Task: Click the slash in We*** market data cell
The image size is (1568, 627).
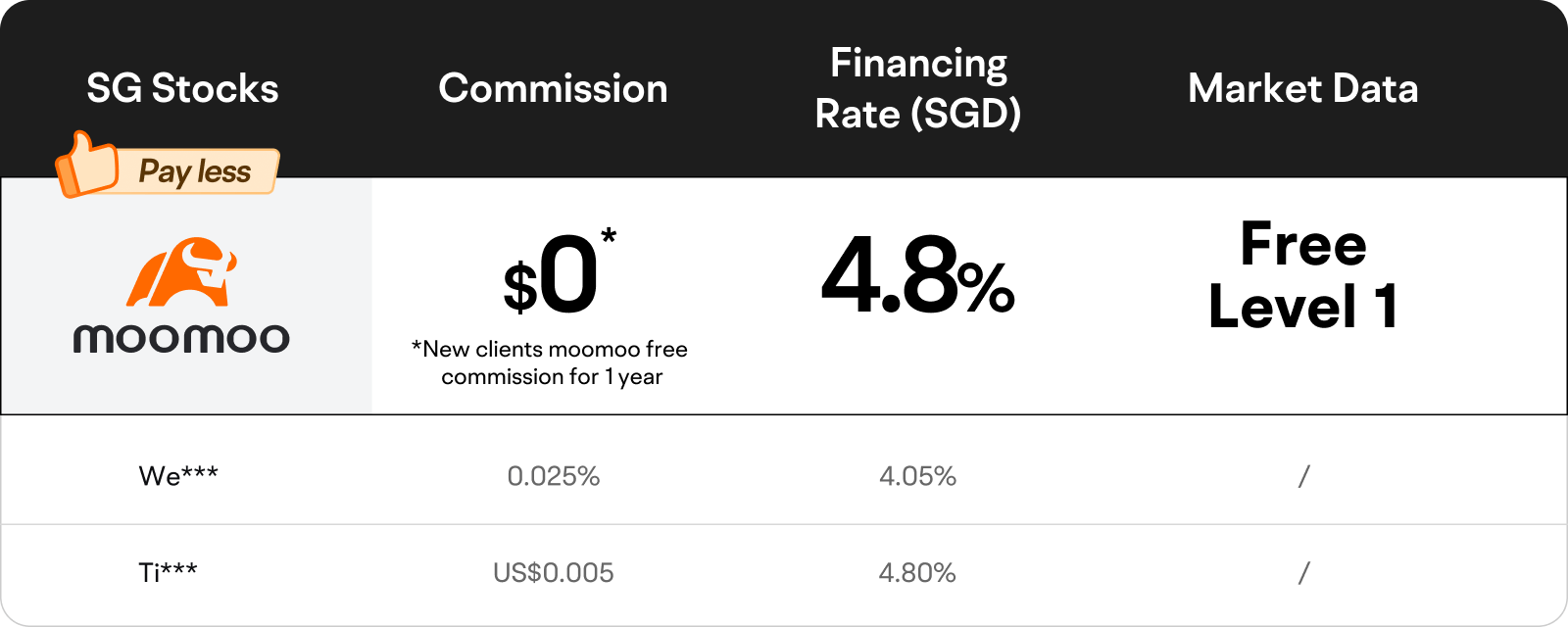Action: tap(1303, 476)
